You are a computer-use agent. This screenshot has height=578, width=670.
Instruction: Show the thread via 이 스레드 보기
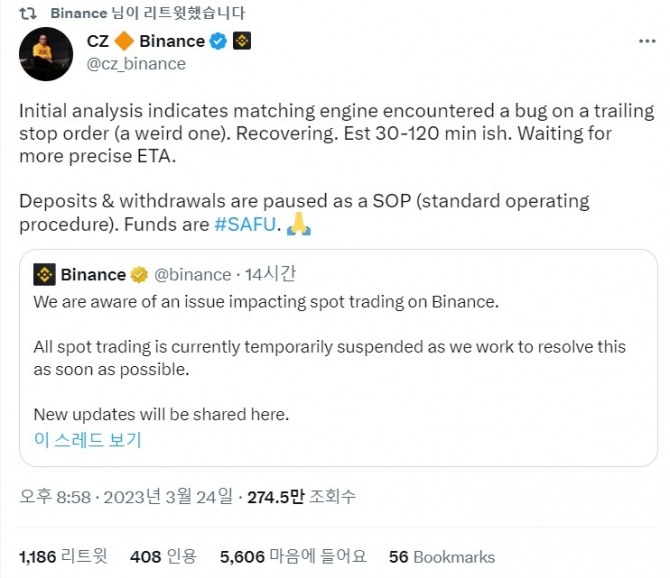[87, 439]
